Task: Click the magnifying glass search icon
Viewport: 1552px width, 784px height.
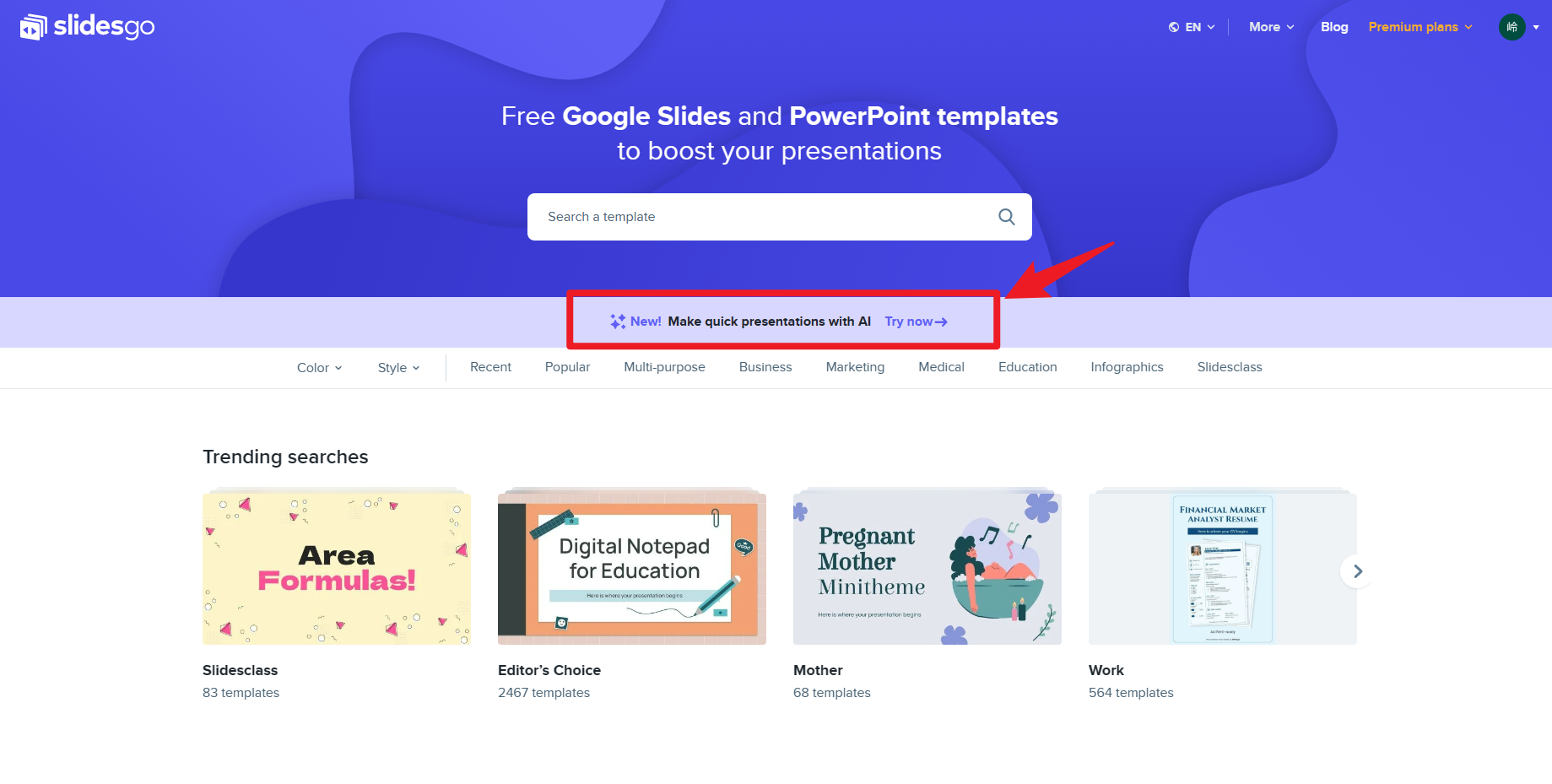Action: 1006,217
